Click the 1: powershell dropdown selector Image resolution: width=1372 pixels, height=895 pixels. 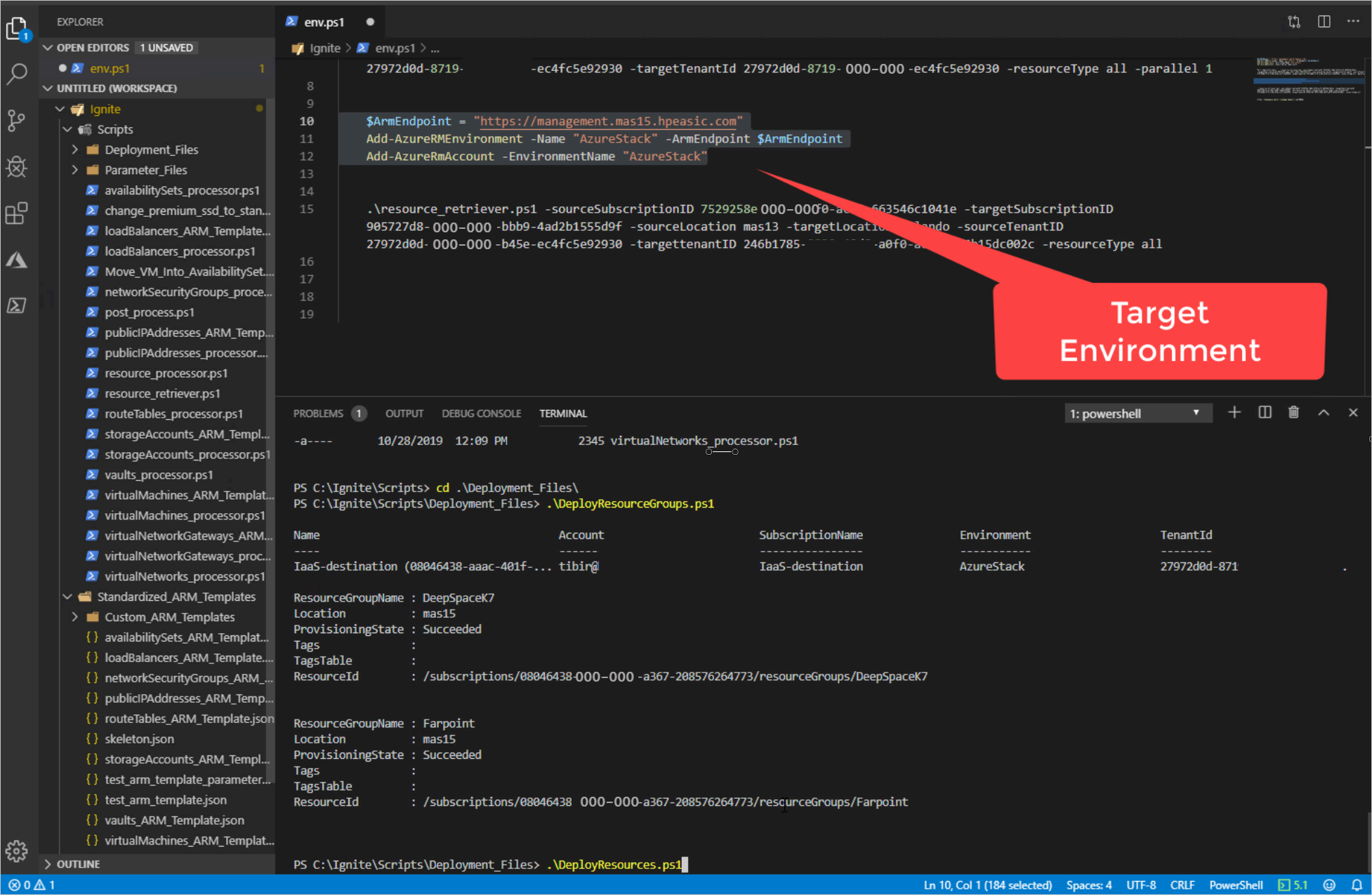coord(1135,413)
